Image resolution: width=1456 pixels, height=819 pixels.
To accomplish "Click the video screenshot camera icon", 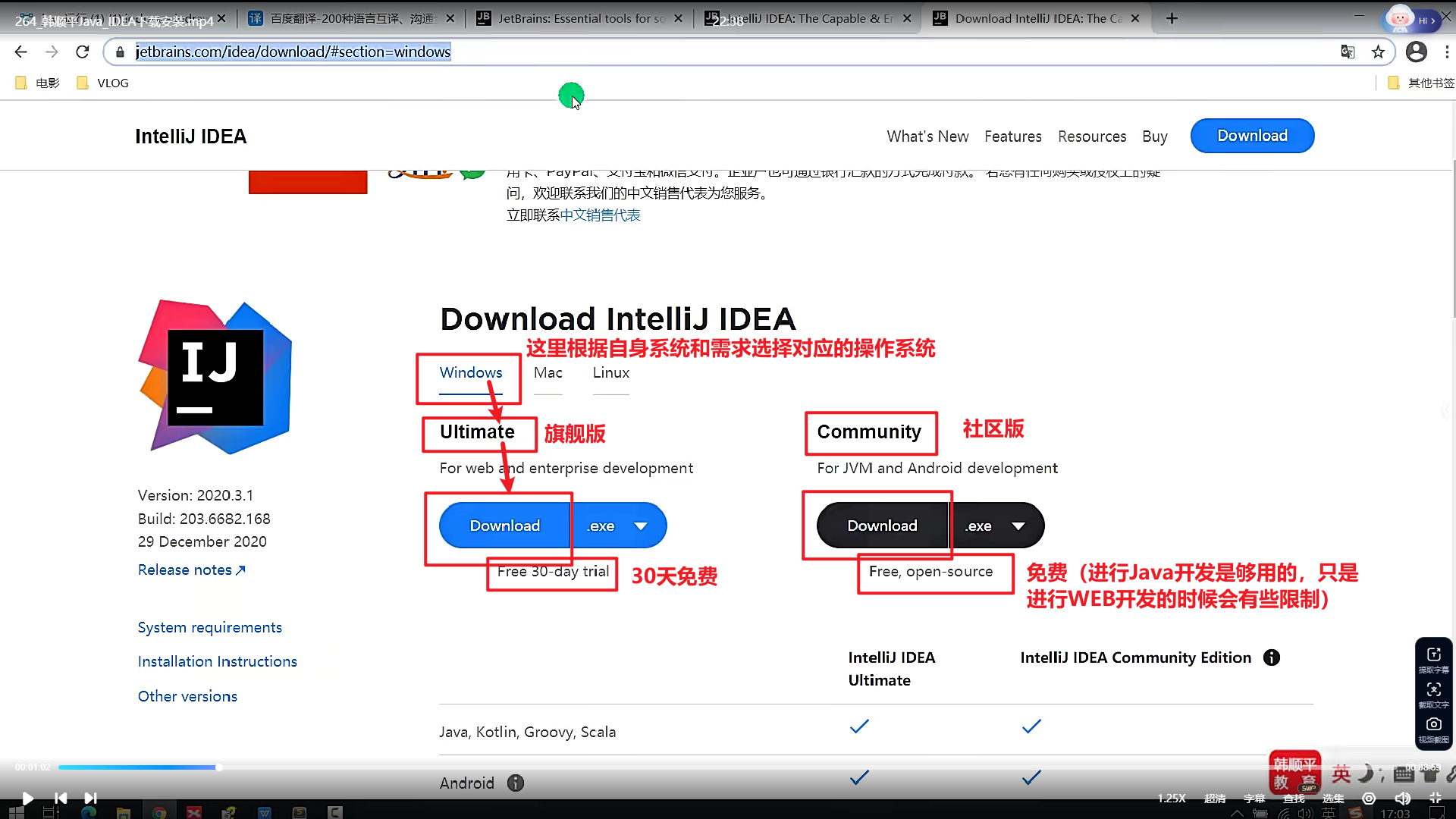I will coord(1433,725).
